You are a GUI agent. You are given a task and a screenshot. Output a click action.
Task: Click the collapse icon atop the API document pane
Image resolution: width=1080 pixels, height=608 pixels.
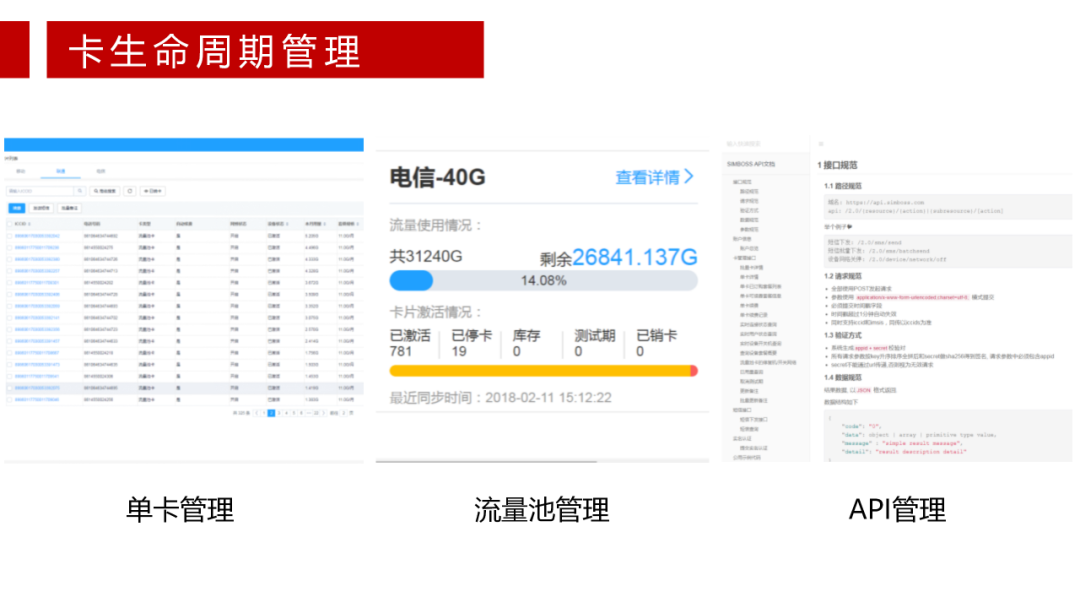pyautogui.click(x=819, y=143)
